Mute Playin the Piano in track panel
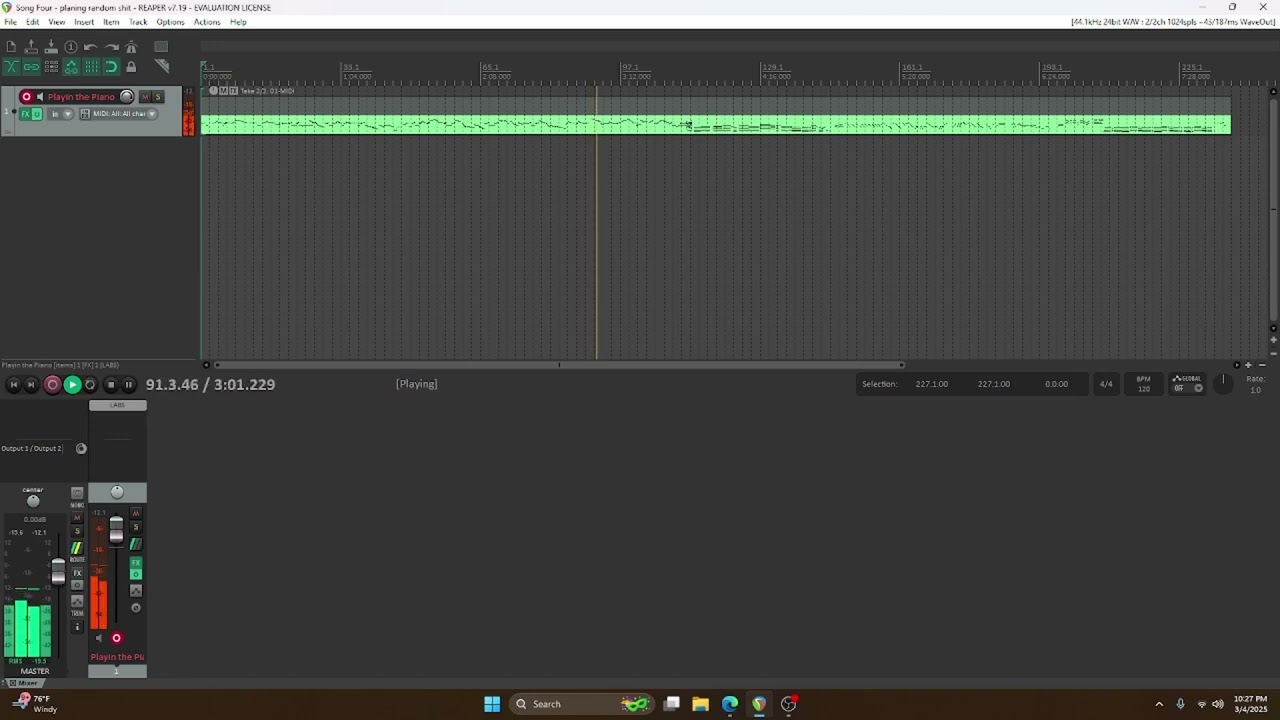 click(145, 97)
